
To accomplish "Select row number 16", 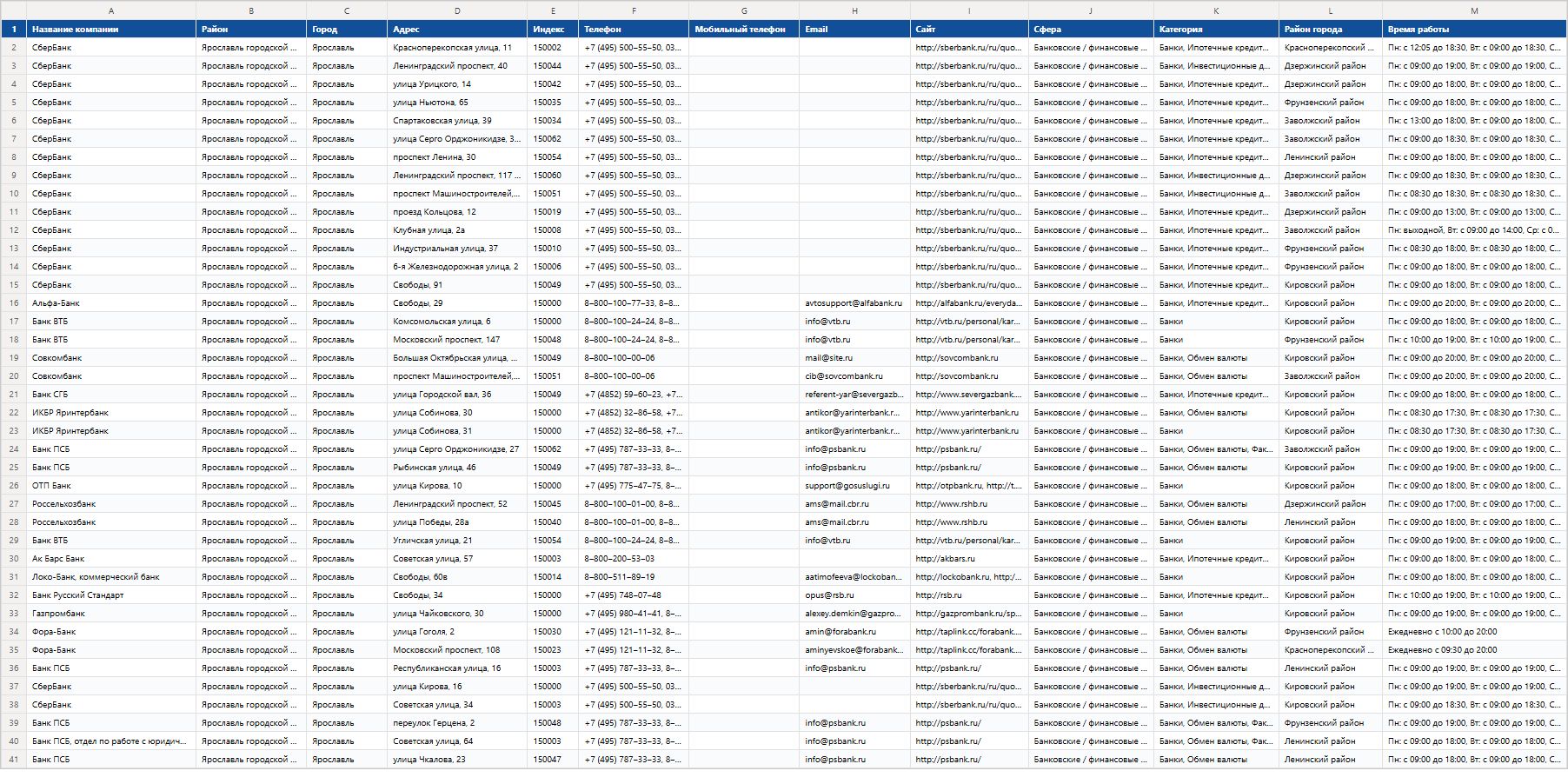I will 14,303.
